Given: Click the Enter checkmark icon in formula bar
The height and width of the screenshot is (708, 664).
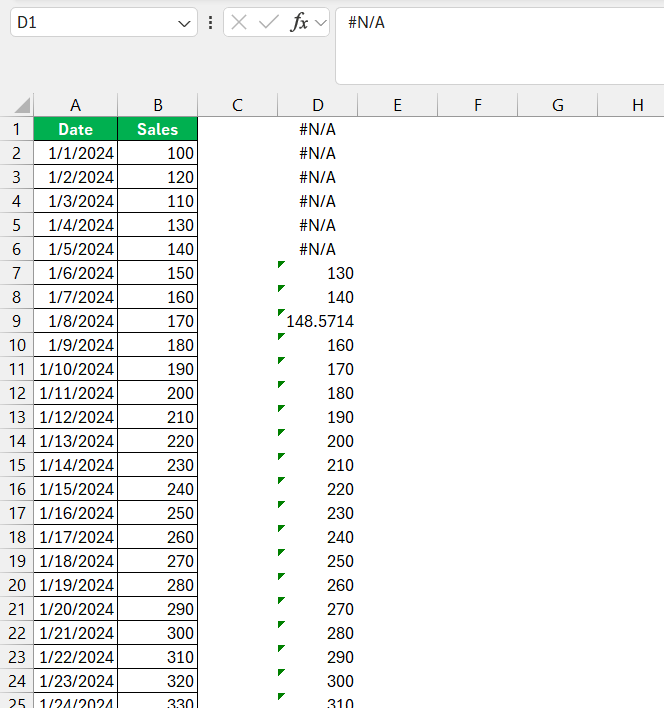Looking at the screenshot, I should 269,22.
